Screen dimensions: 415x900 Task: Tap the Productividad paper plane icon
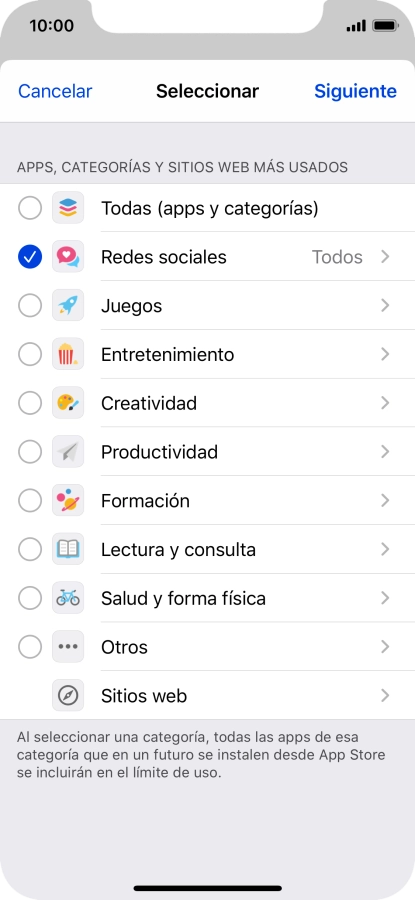(68, 452)
